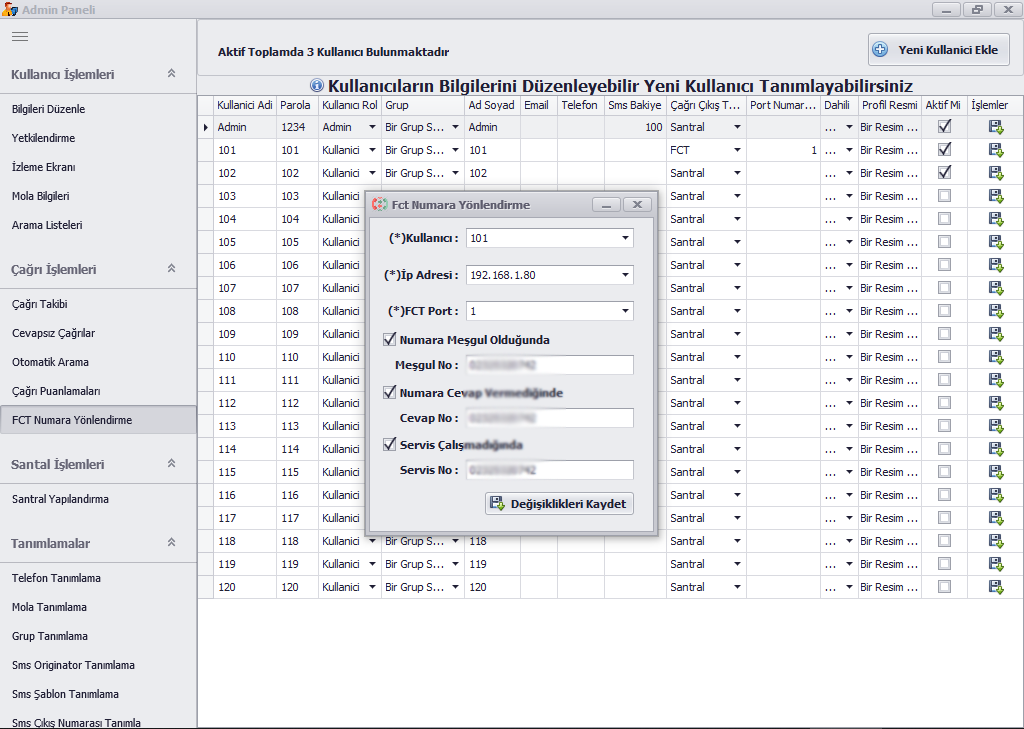Click save icon for user 110 row
Viewport: 1024px width, 729px height.
click(995, 357)
